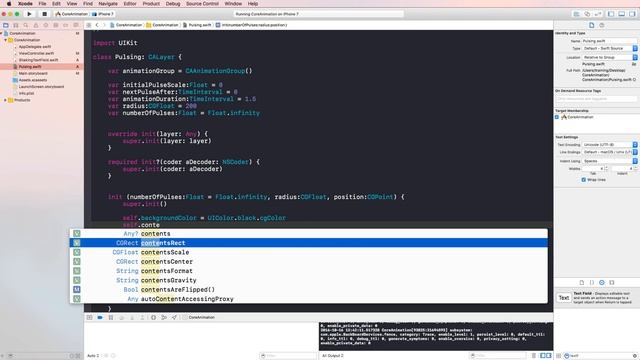
Task: Open the Type dropdown Default - Swift Source
Action: pyautogui.click(x=609, y=48)
